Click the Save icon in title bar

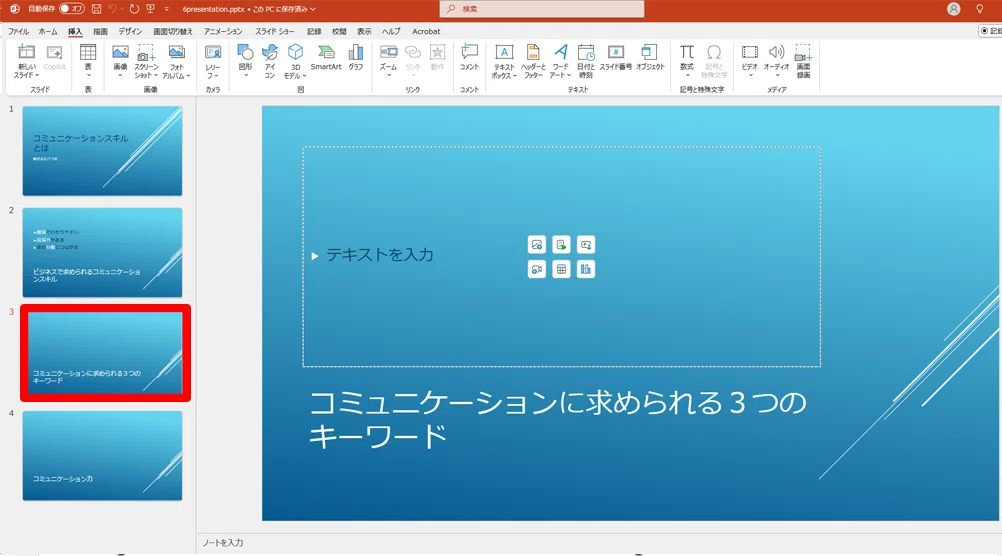pyautogui.click(x=96, y=9)
